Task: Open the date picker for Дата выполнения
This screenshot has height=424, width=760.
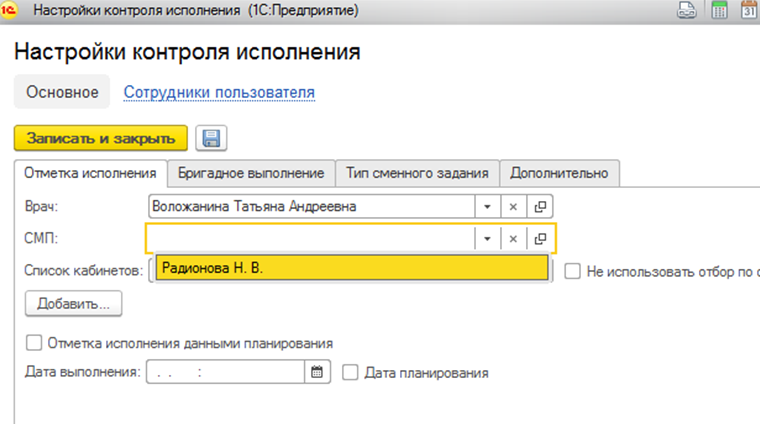Action: 317,373
